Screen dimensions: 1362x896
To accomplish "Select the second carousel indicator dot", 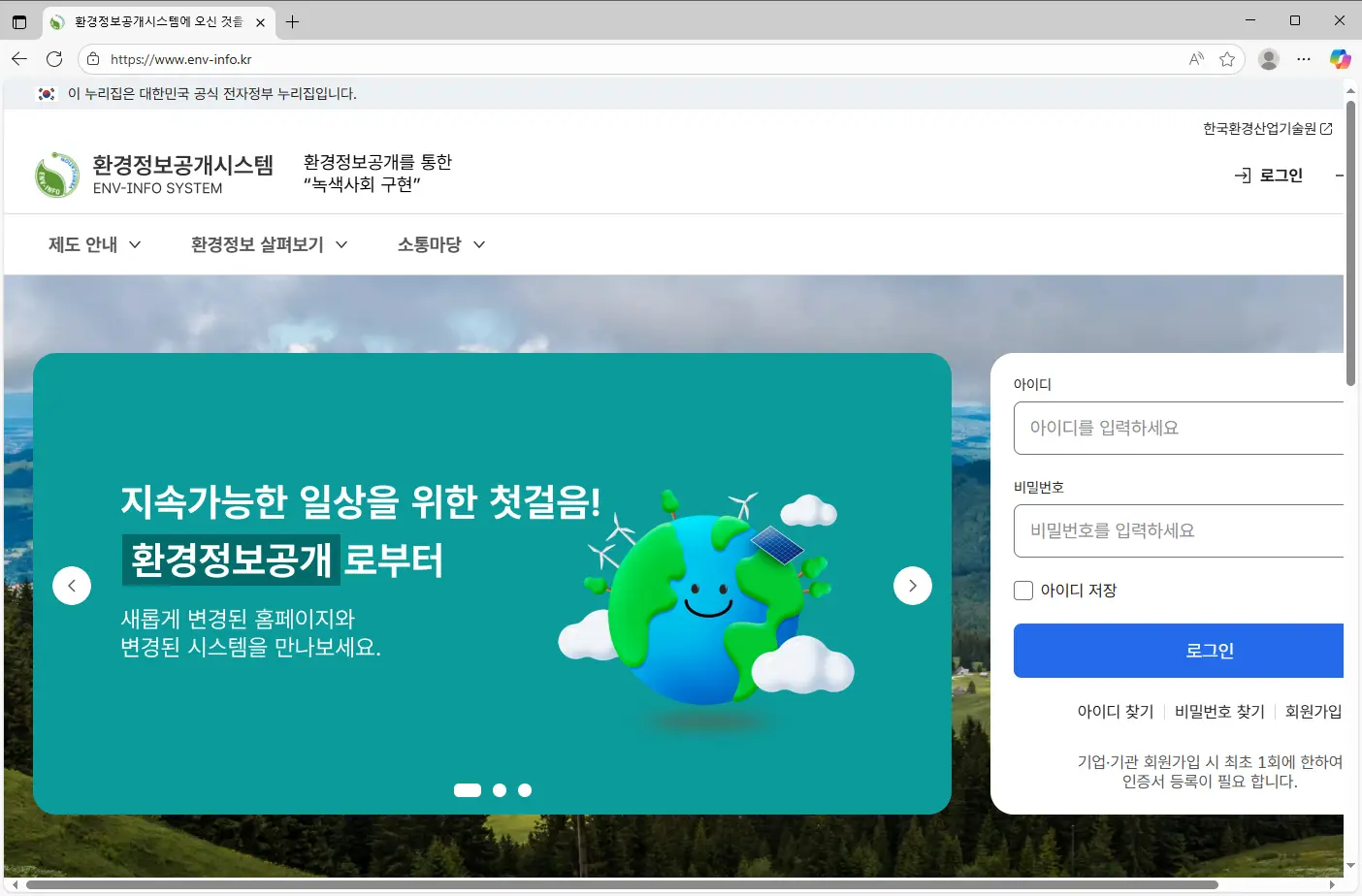I will (x=500, y=790).
